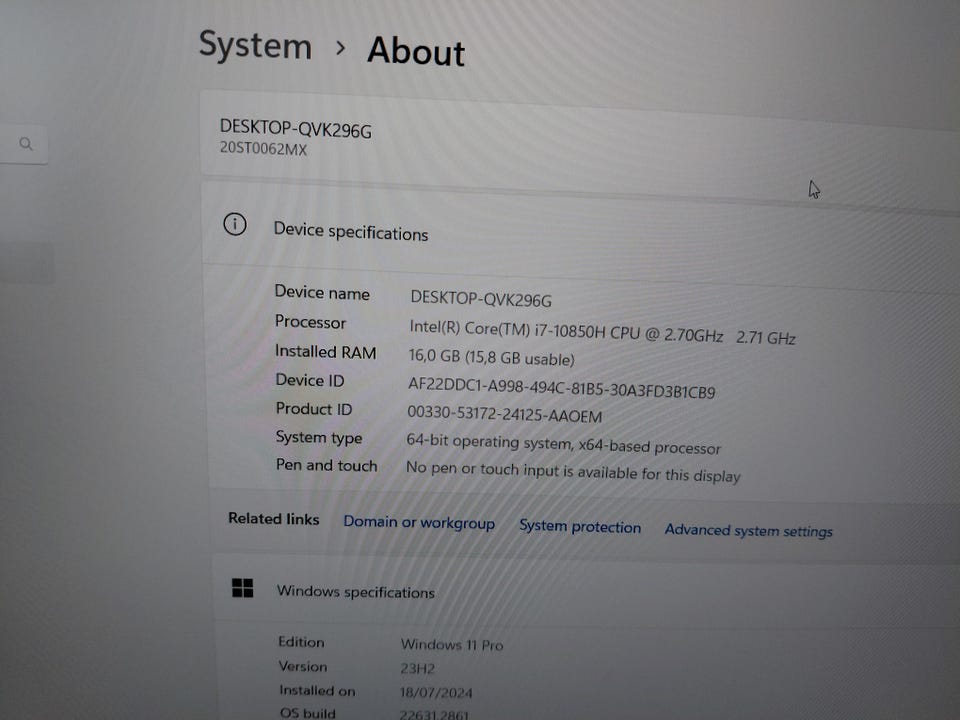
Task: Click the Device ID label
Action: coord(310,380)
